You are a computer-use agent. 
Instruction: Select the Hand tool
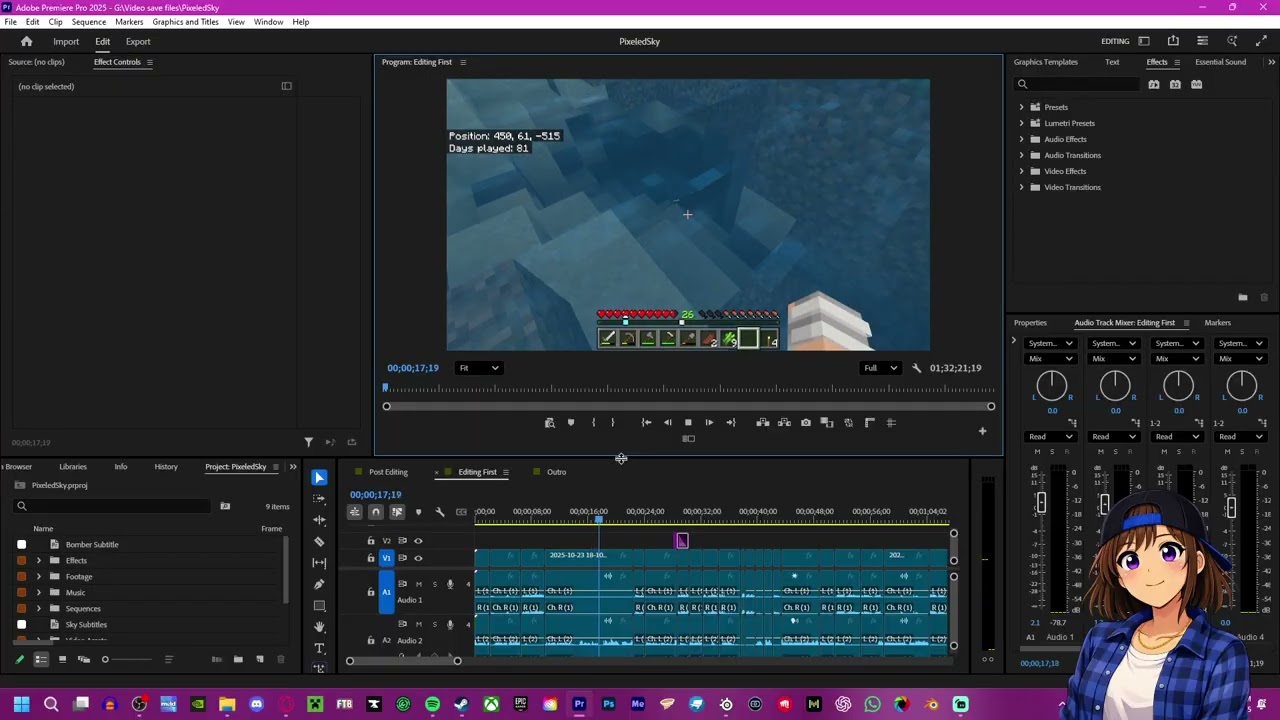(x=319, y=627)
